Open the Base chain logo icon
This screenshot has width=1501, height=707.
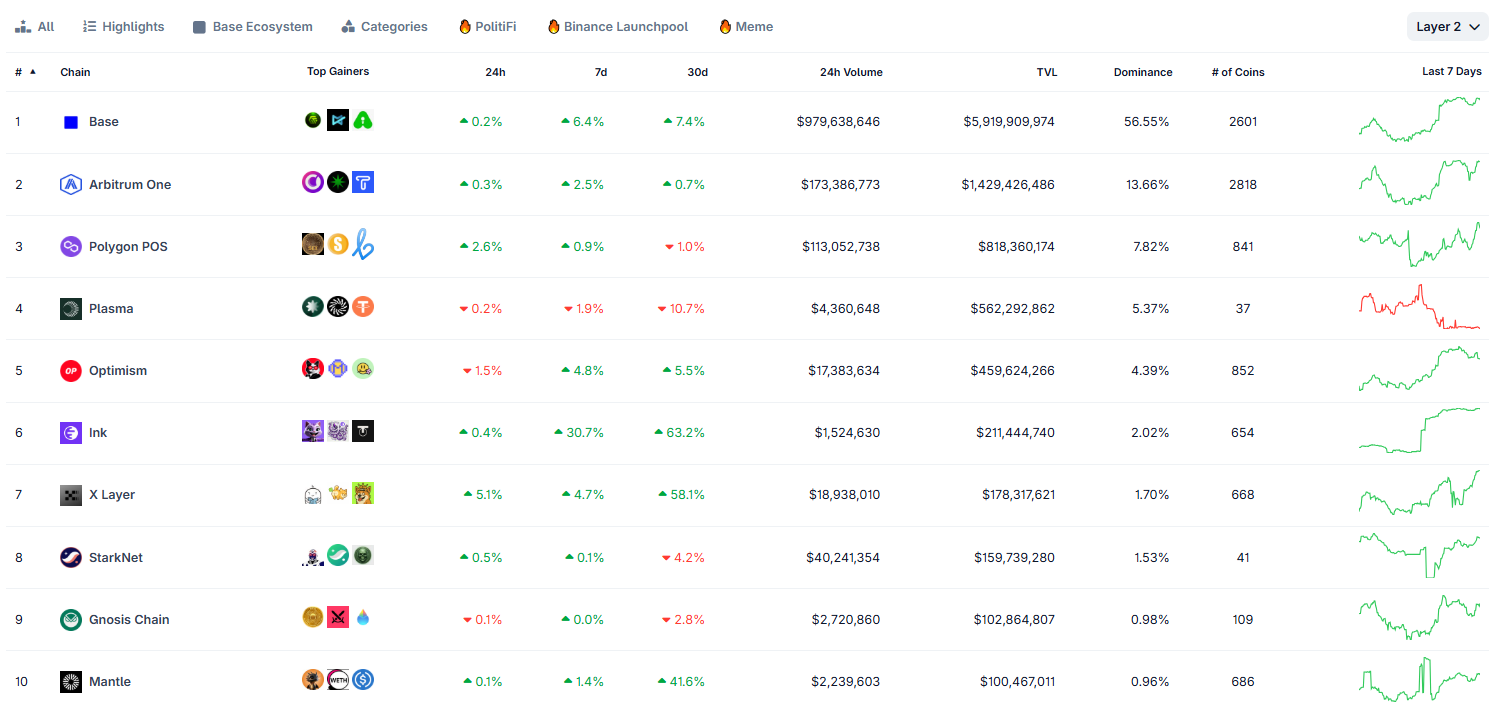(x=71, y=122)
